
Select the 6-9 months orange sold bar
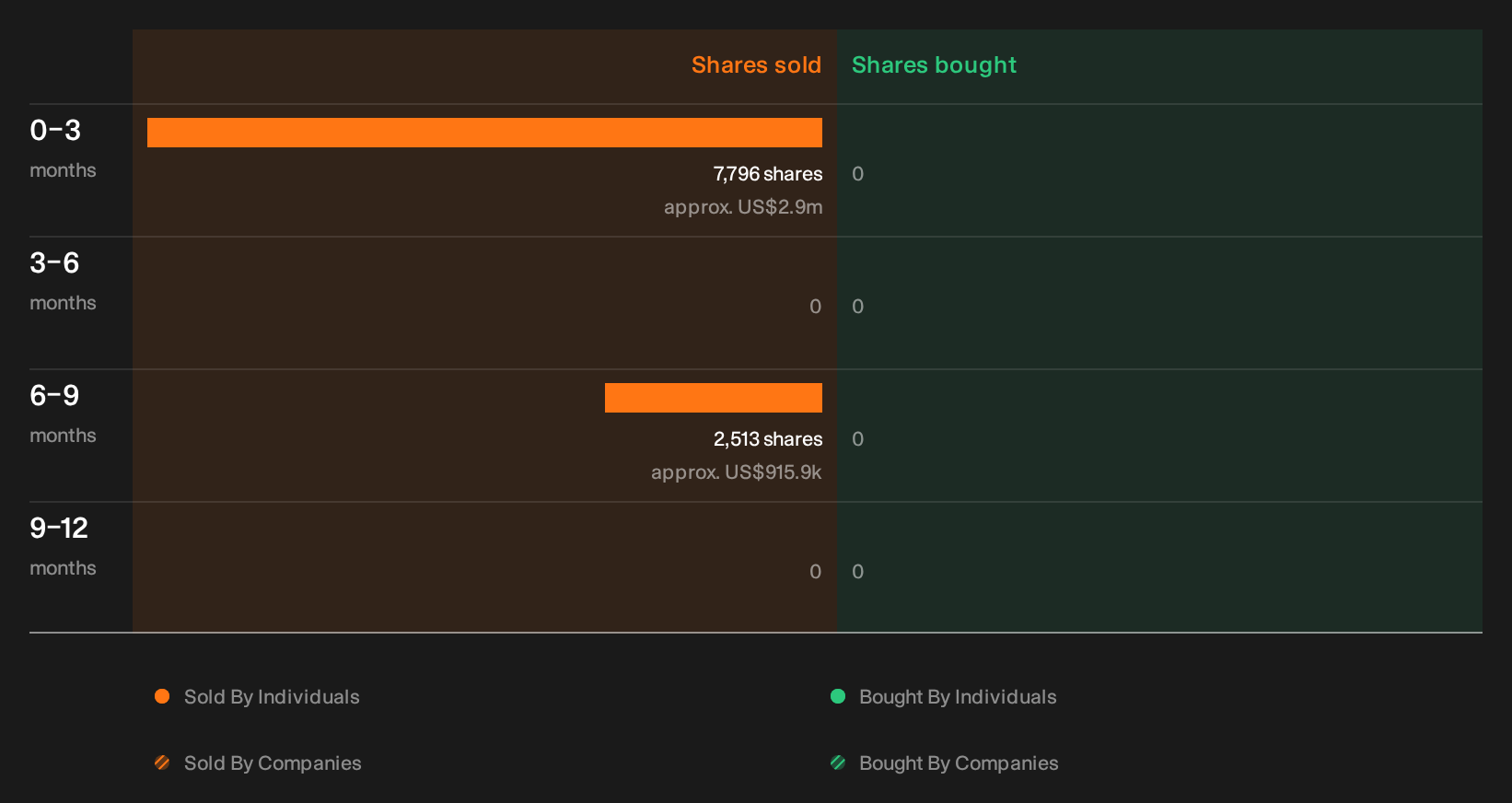pyautogui.click(x=714, y=398)
